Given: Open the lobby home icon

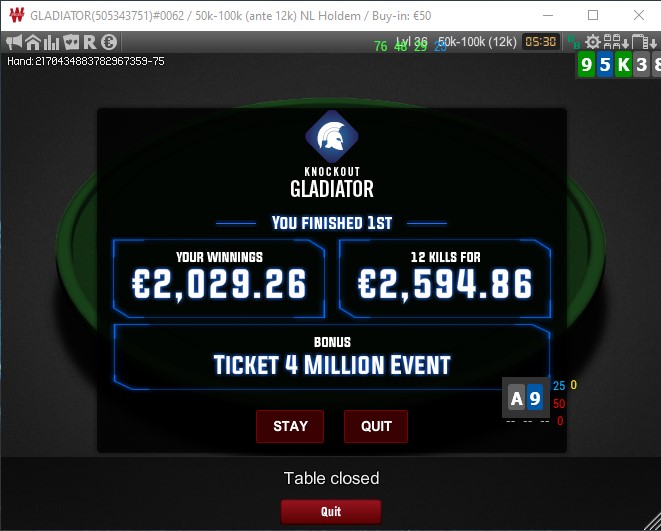Looking at the screenshot, I should pos(33,42).
